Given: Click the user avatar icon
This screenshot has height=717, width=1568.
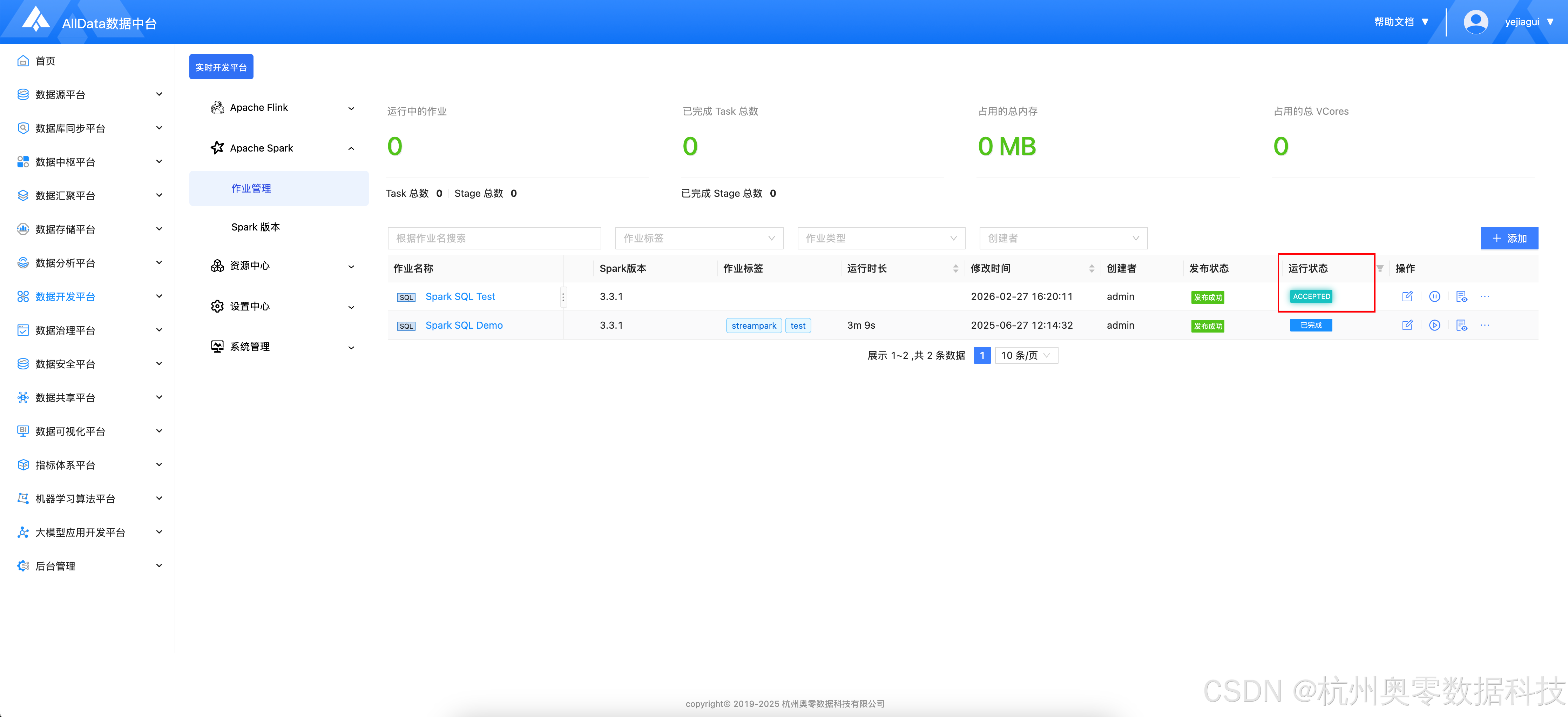Looking at the screenshot, I should [1475, 22].
